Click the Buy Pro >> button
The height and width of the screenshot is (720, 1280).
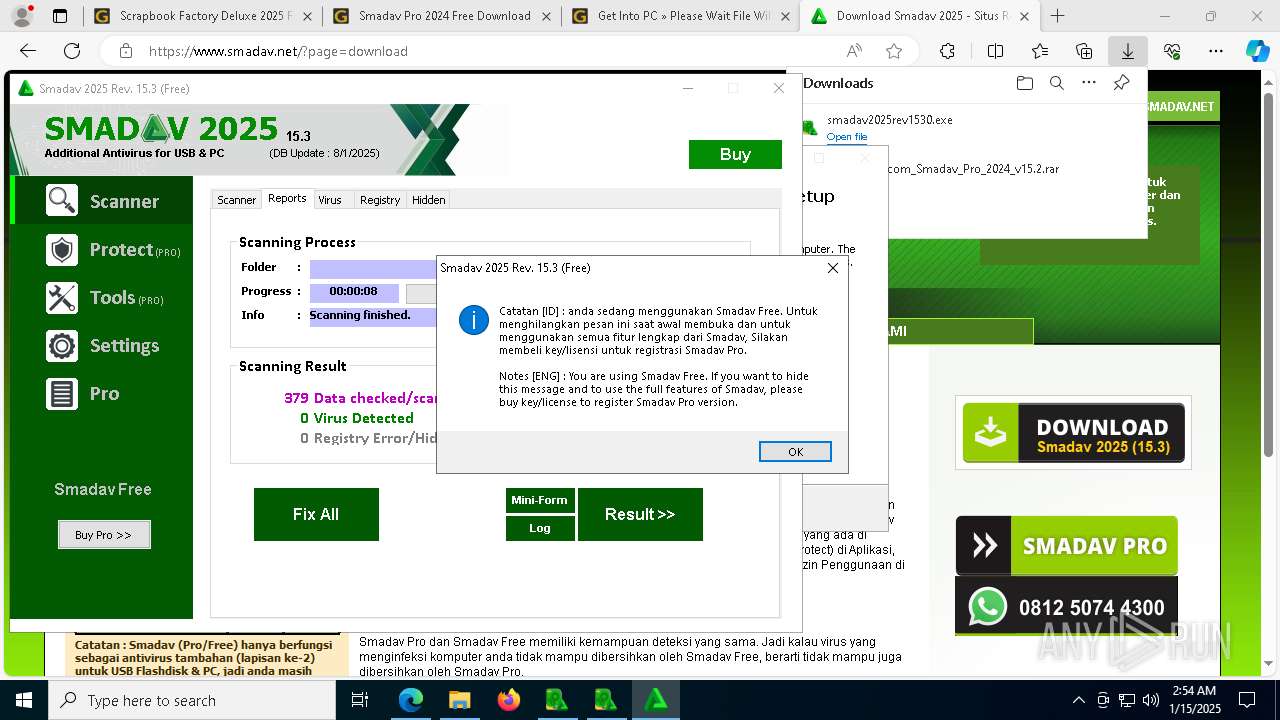point(104,535)
